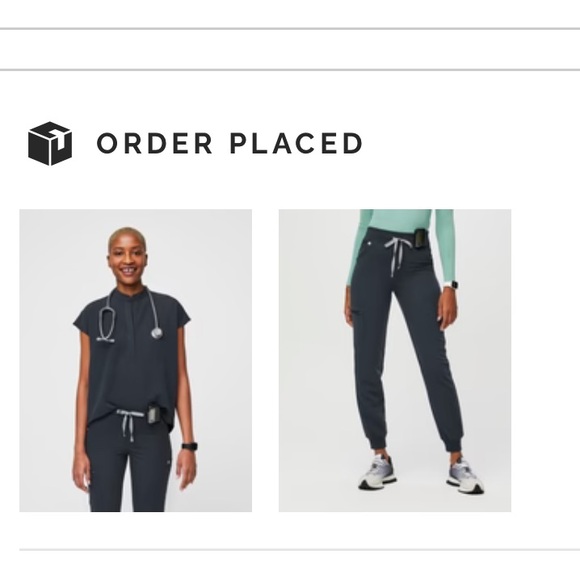This screenshot has height=580, width=580.
Task: Click the package box icon
Action: coord(50,144)
